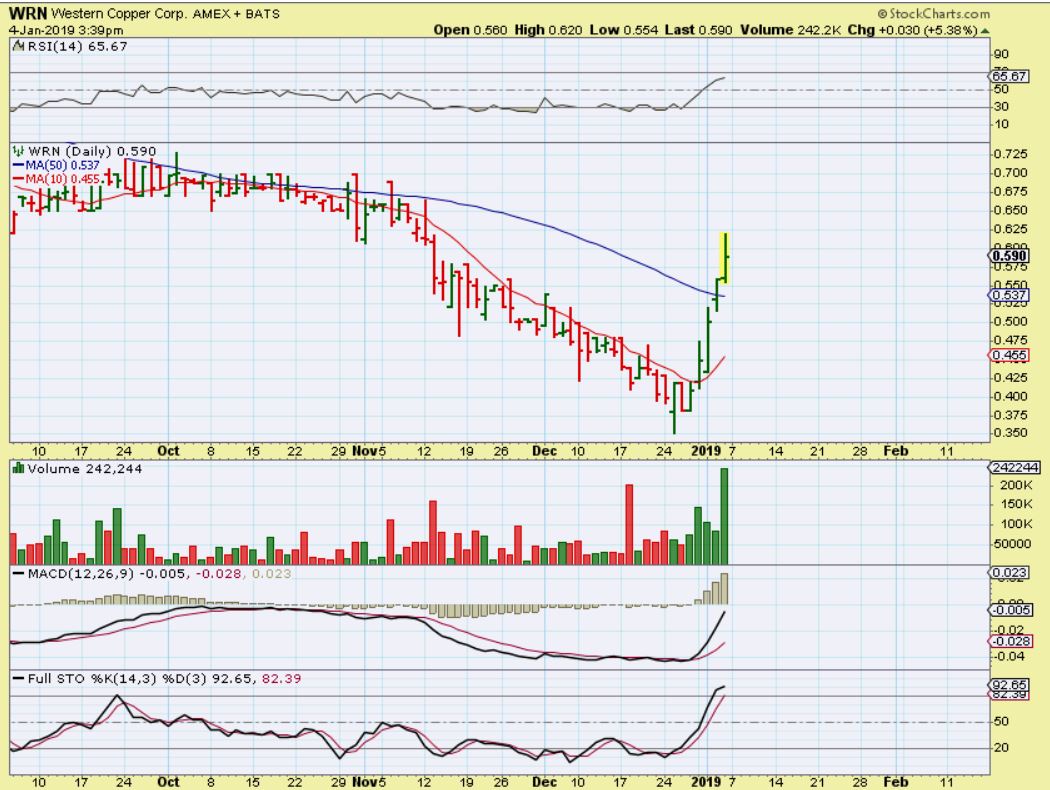
Task: Click the black MACD line legend marker
Action: [x=17, y=572]
